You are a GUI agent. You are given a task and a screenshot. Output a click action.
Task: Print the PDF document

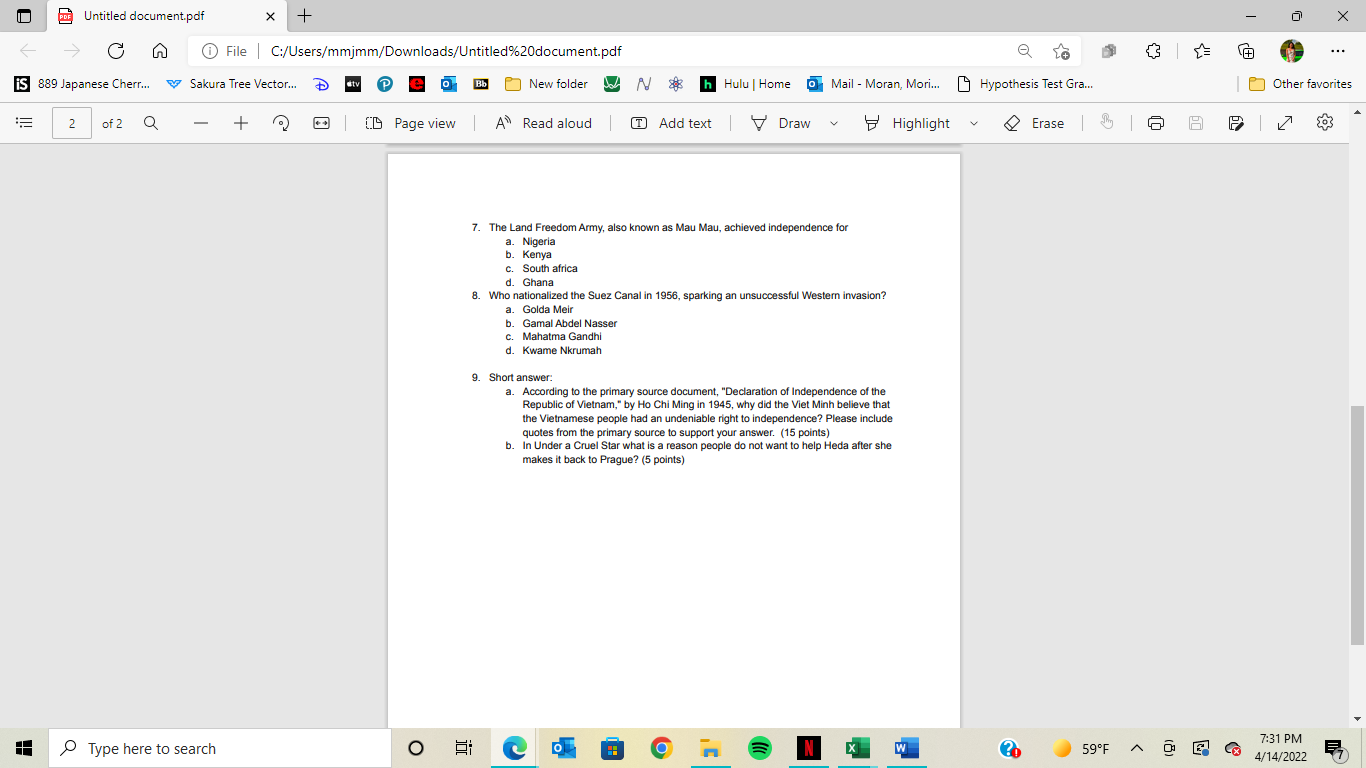point(1156,122)
